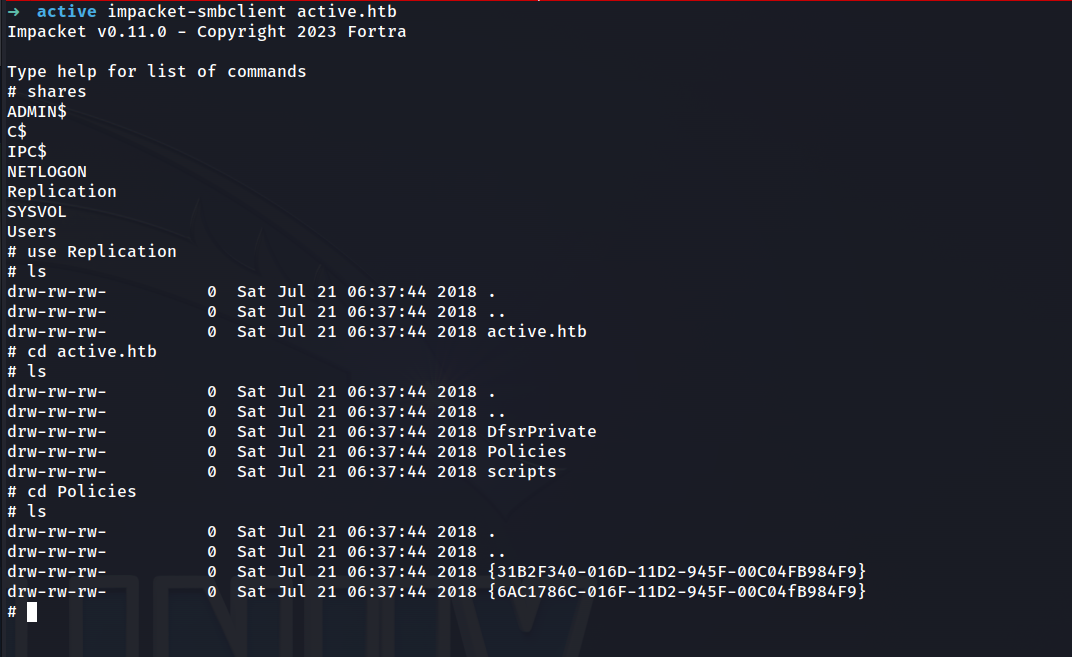1072x657 pixels.
Task: Click the DfsrPrivate directory entry
Action: pos(541,432)
